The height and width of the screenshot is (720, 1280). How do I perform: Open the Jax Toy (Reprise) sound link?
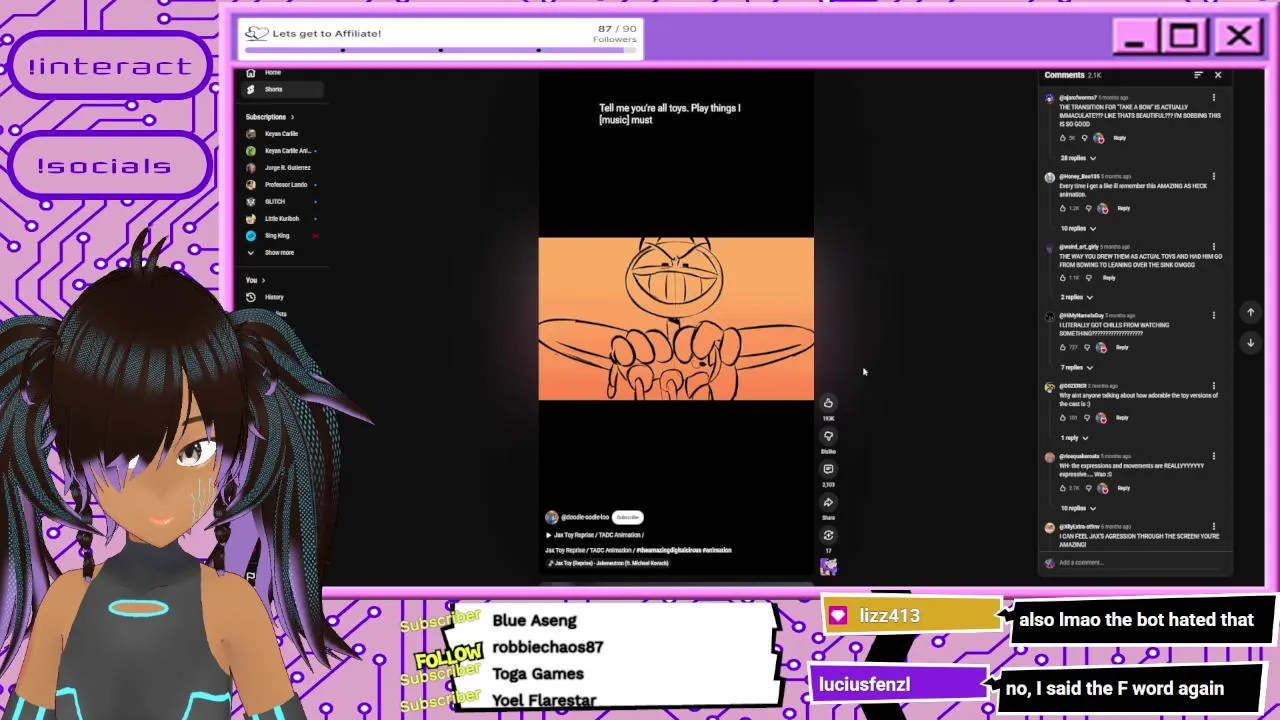[608, 563]
